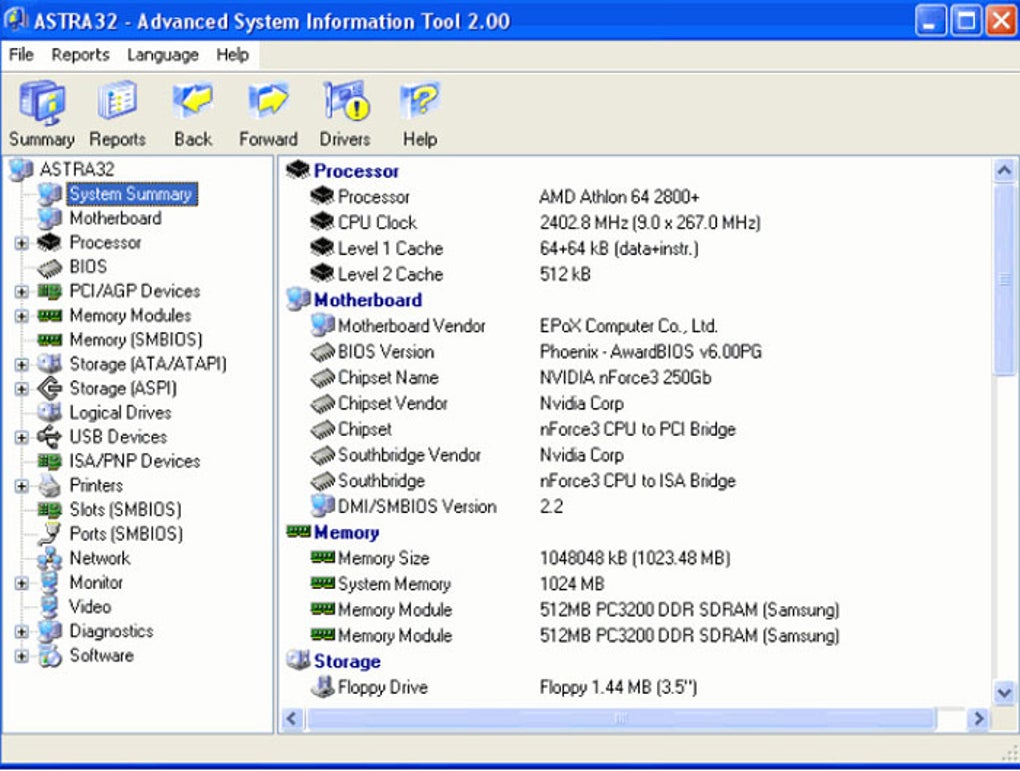This screenshot has height=771, width=1020.
Task: Click the 'Level 1 Cache' row label
Action: (390, 249)
